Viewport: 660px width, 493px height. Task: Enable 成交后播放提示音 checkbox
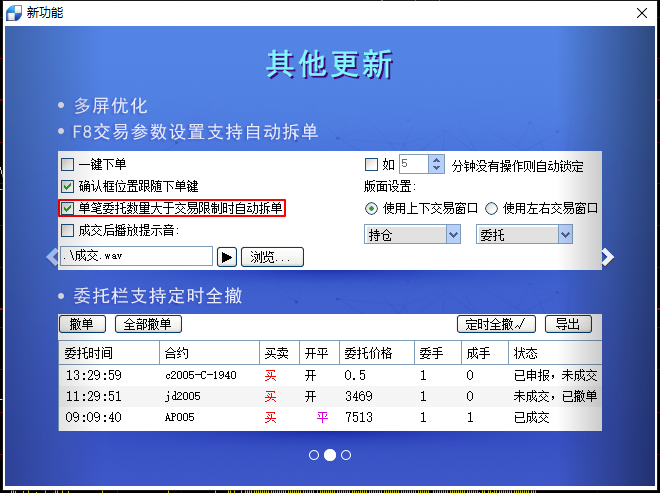point(68,230)
